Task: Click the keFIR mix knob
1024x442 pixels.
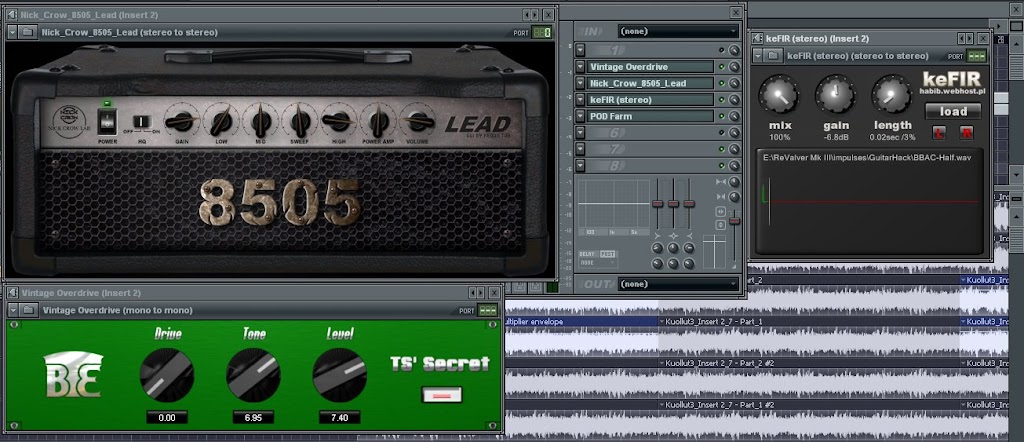Action: click(x=779, y=95)
